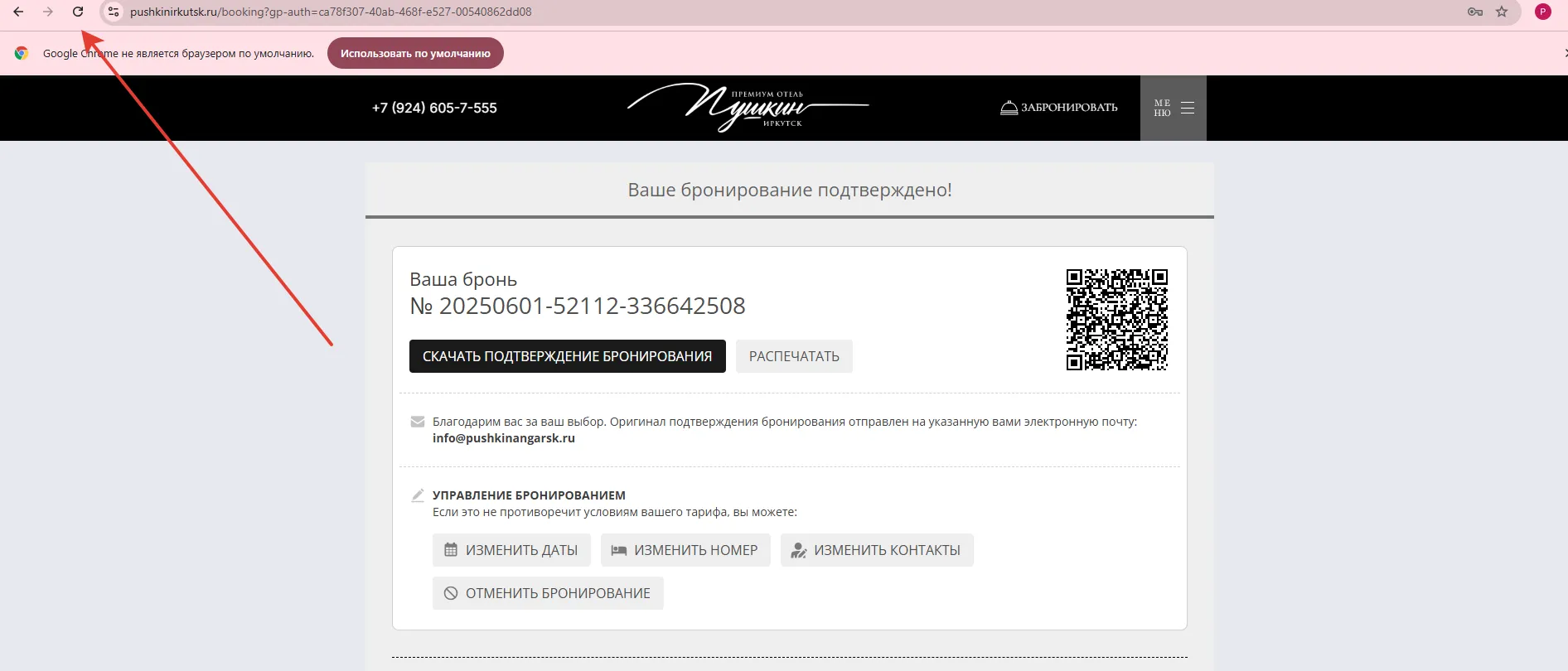Click the Google Chrome logo in infobar

click(22, 53)
